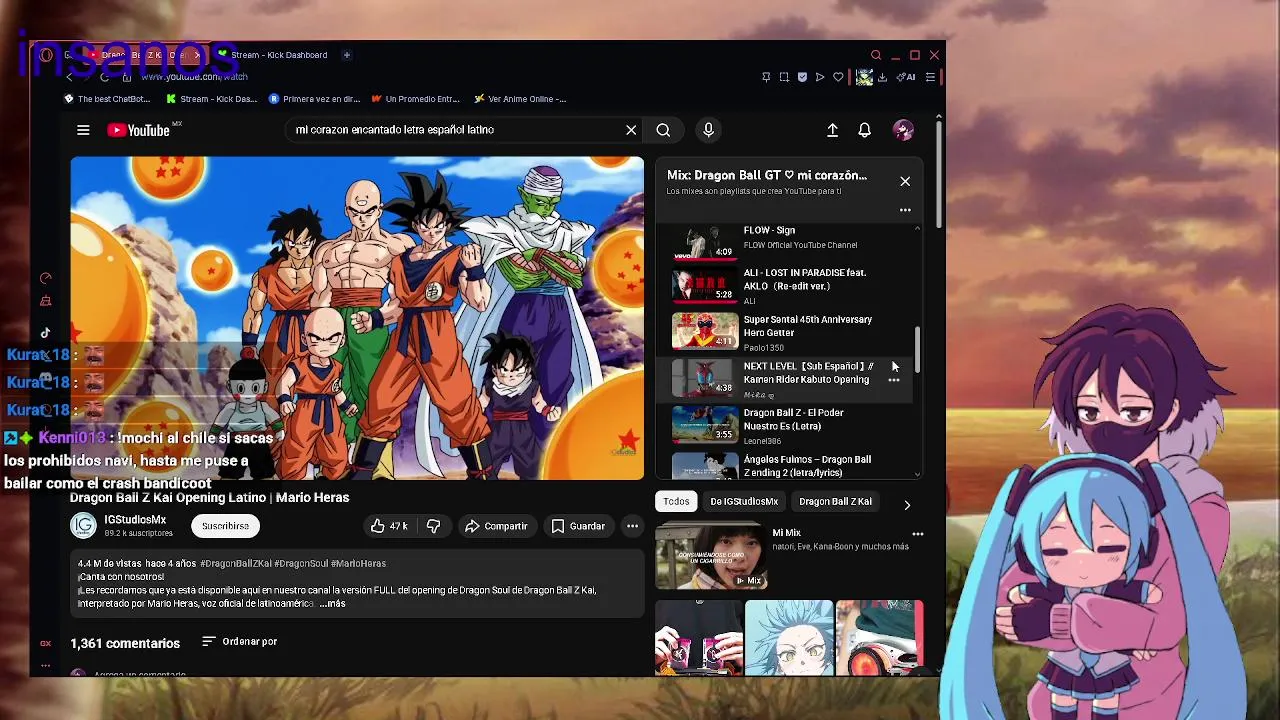Dislike the Dragon Ball Z Kai video
Screen dimensions: 1280x720
(x=433, y=526)
